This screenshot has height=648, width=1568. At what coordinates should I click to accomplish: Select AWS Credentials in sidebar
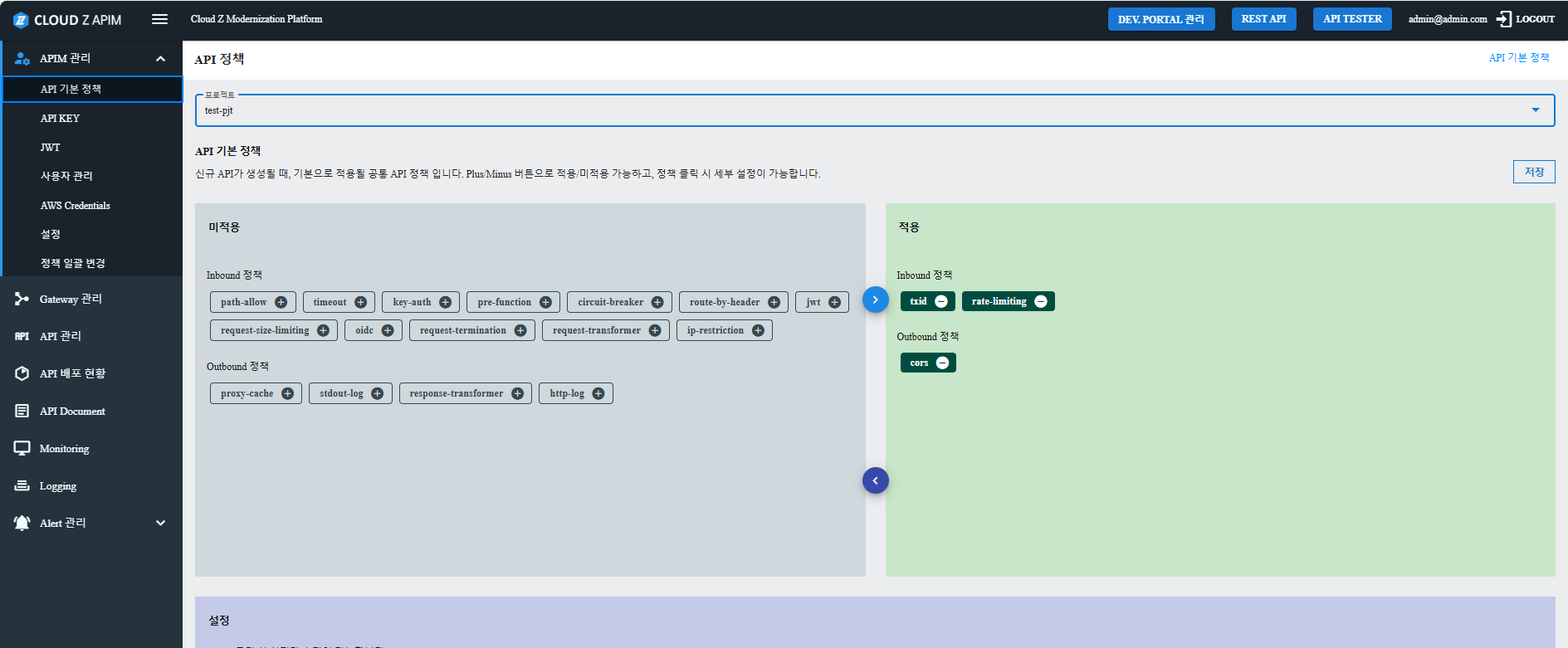tap(75, 206)
